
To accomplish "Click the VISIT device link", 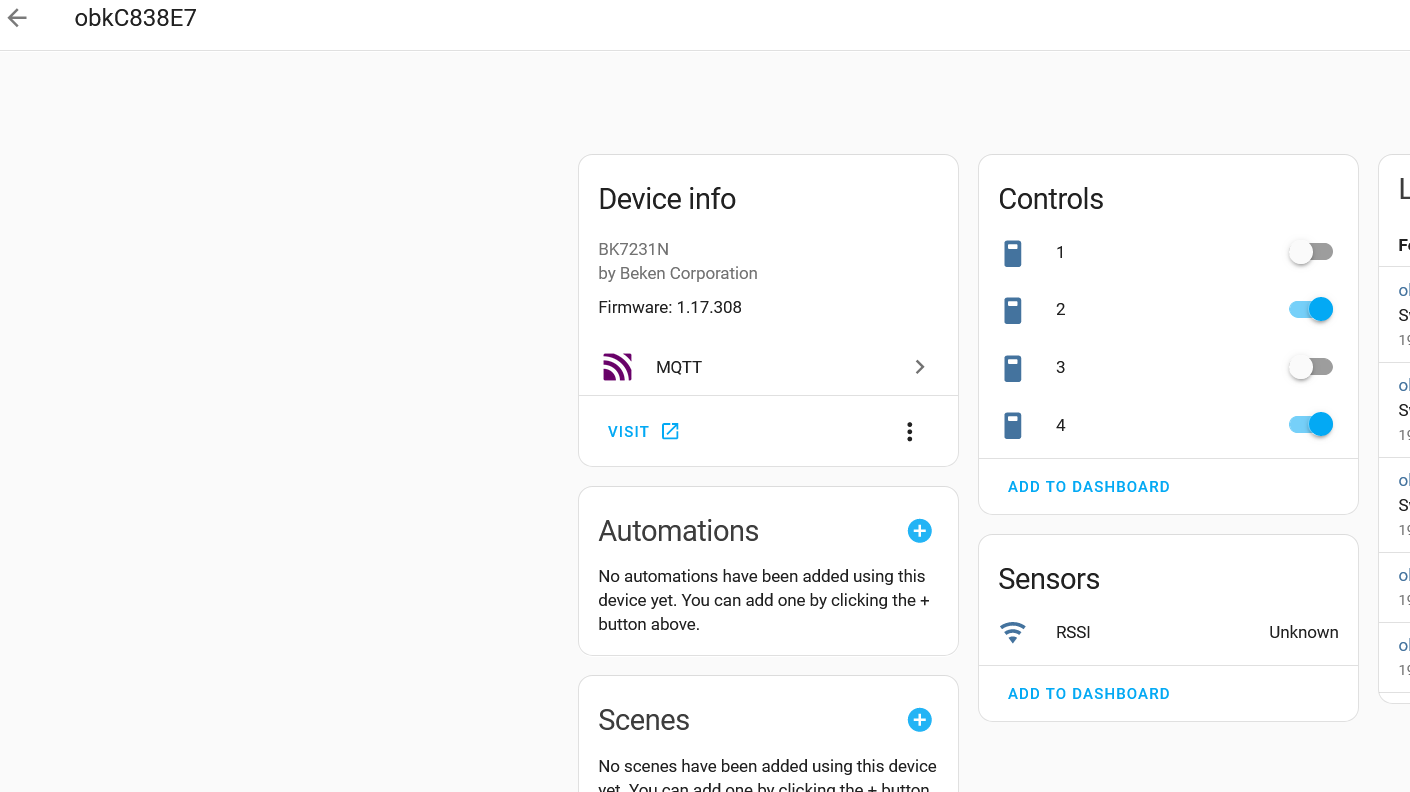I will (x=628, y=432).
